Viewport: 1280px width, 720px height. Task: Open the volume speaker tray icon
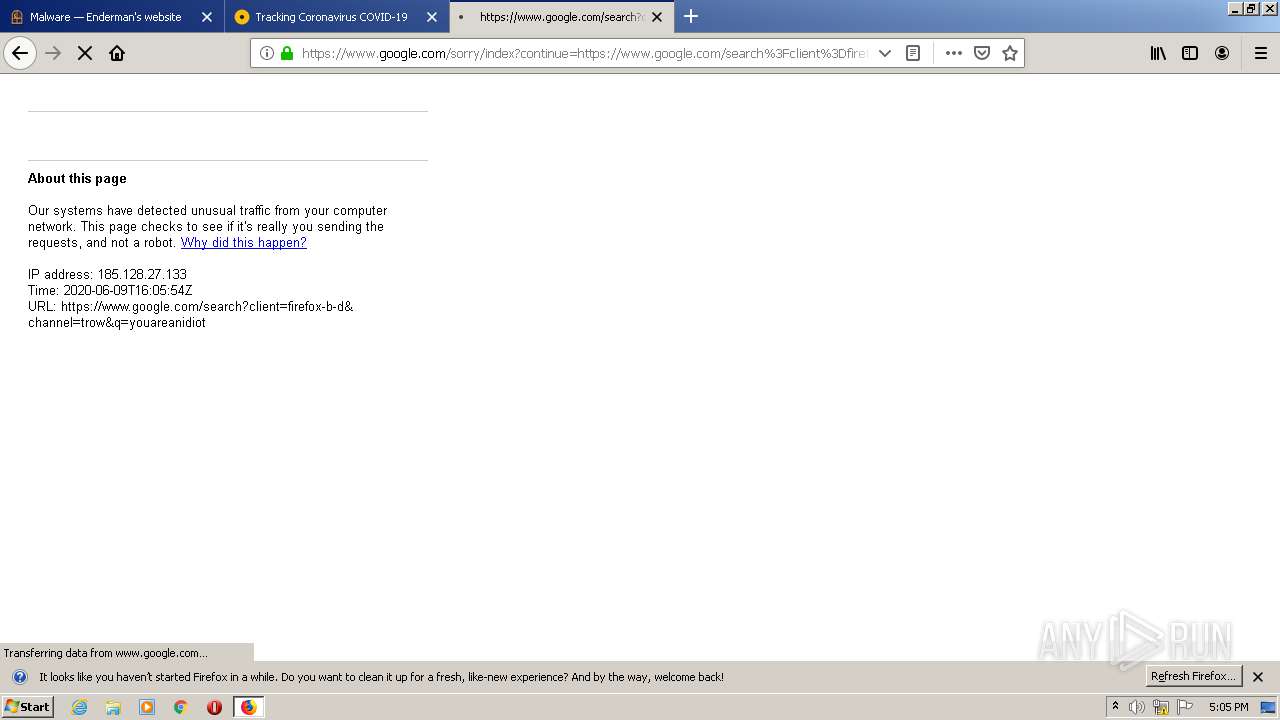(x=1137, y=707)
